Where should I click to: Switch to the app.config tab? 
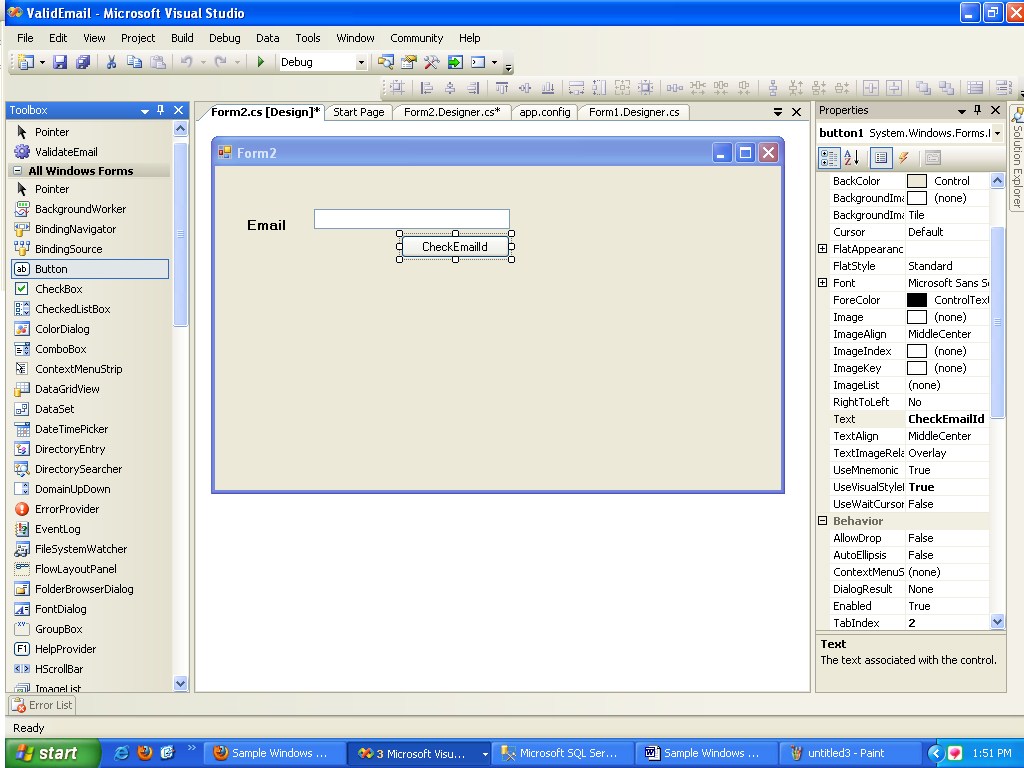544,112
